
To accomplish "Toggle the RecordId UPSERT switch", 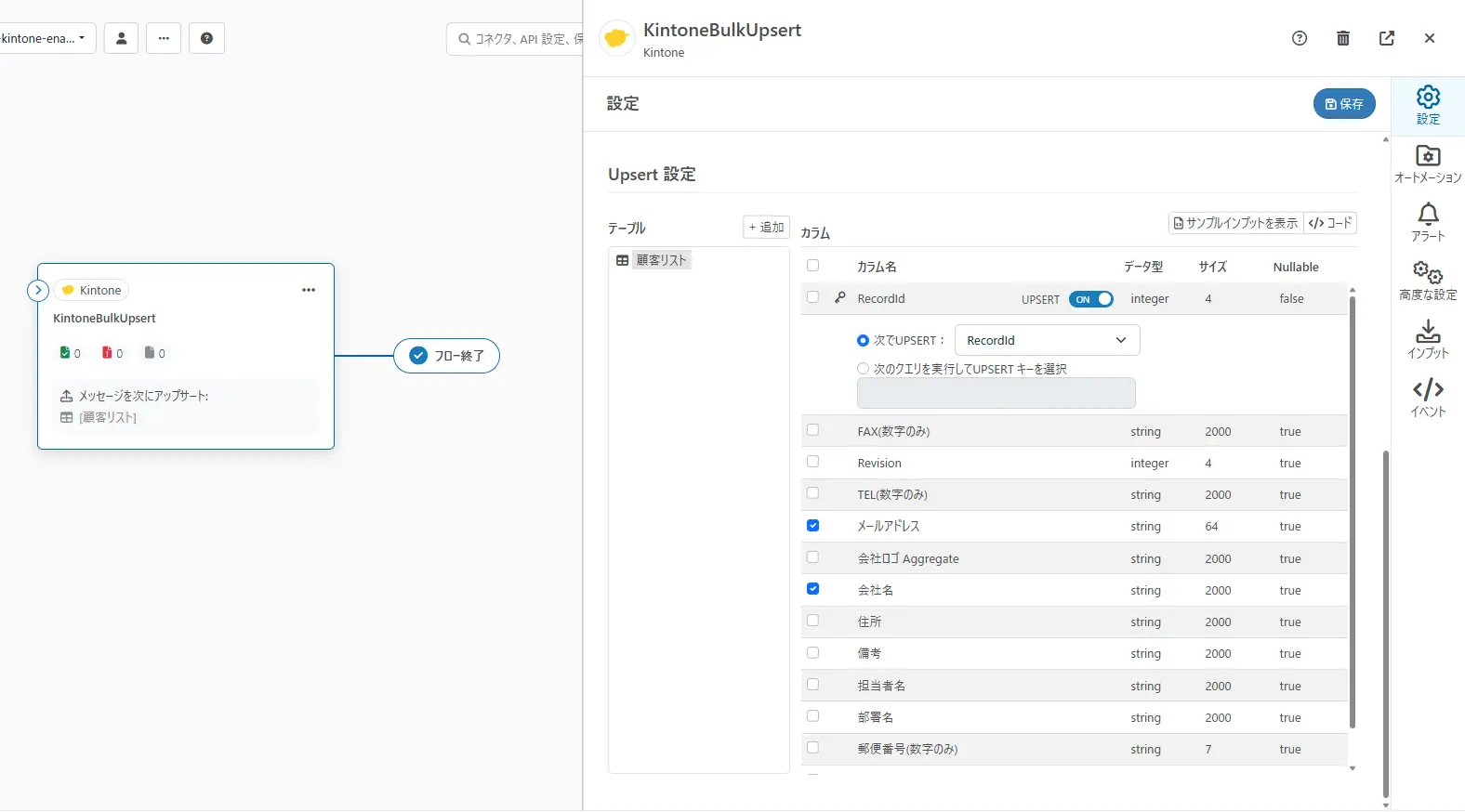I will 1091,299.
